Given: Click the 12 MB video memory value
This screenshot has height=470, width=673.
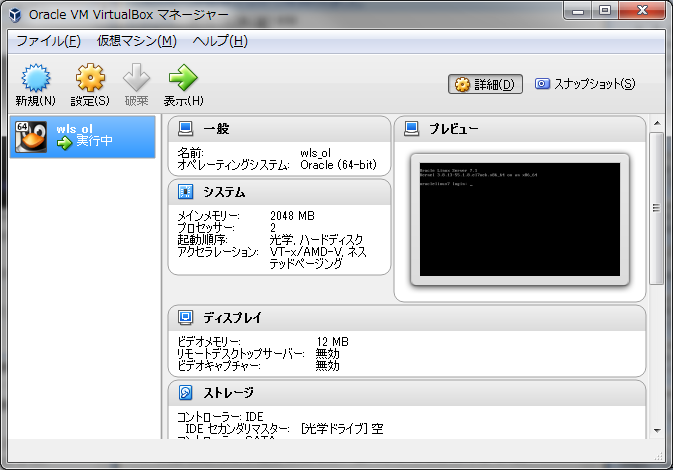Looking at the screenshot, I should click(x=333, y=342).
